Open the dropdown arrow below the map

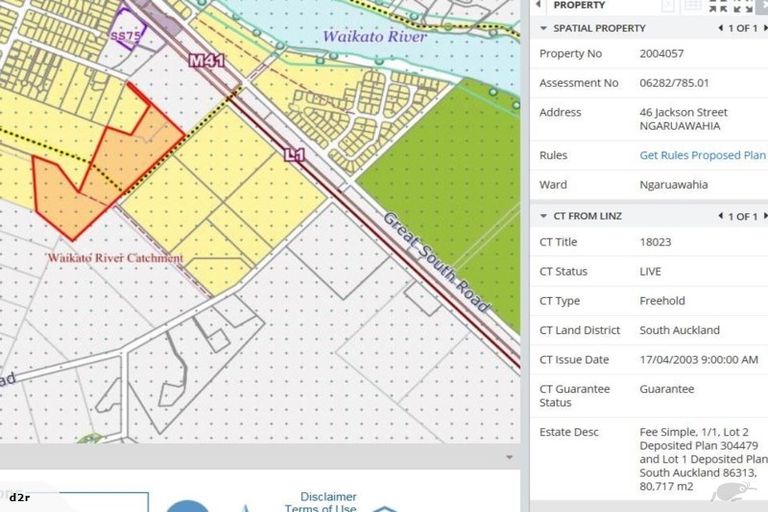(x=510, y=457)
